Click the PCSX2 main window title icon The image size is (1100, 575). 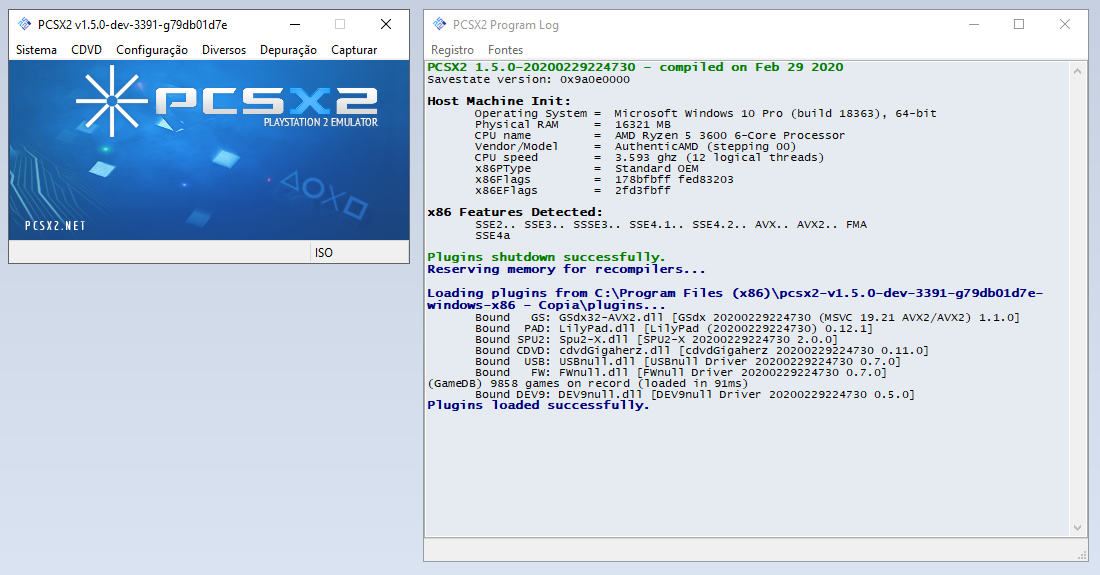25,25
